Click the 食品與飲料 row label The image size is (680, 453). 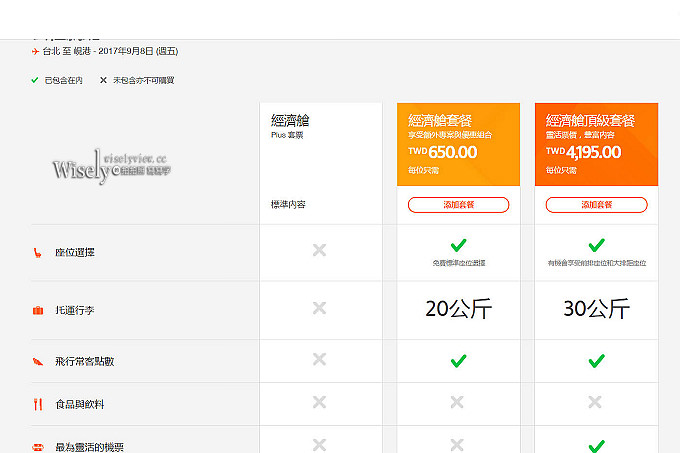[80, 404]
